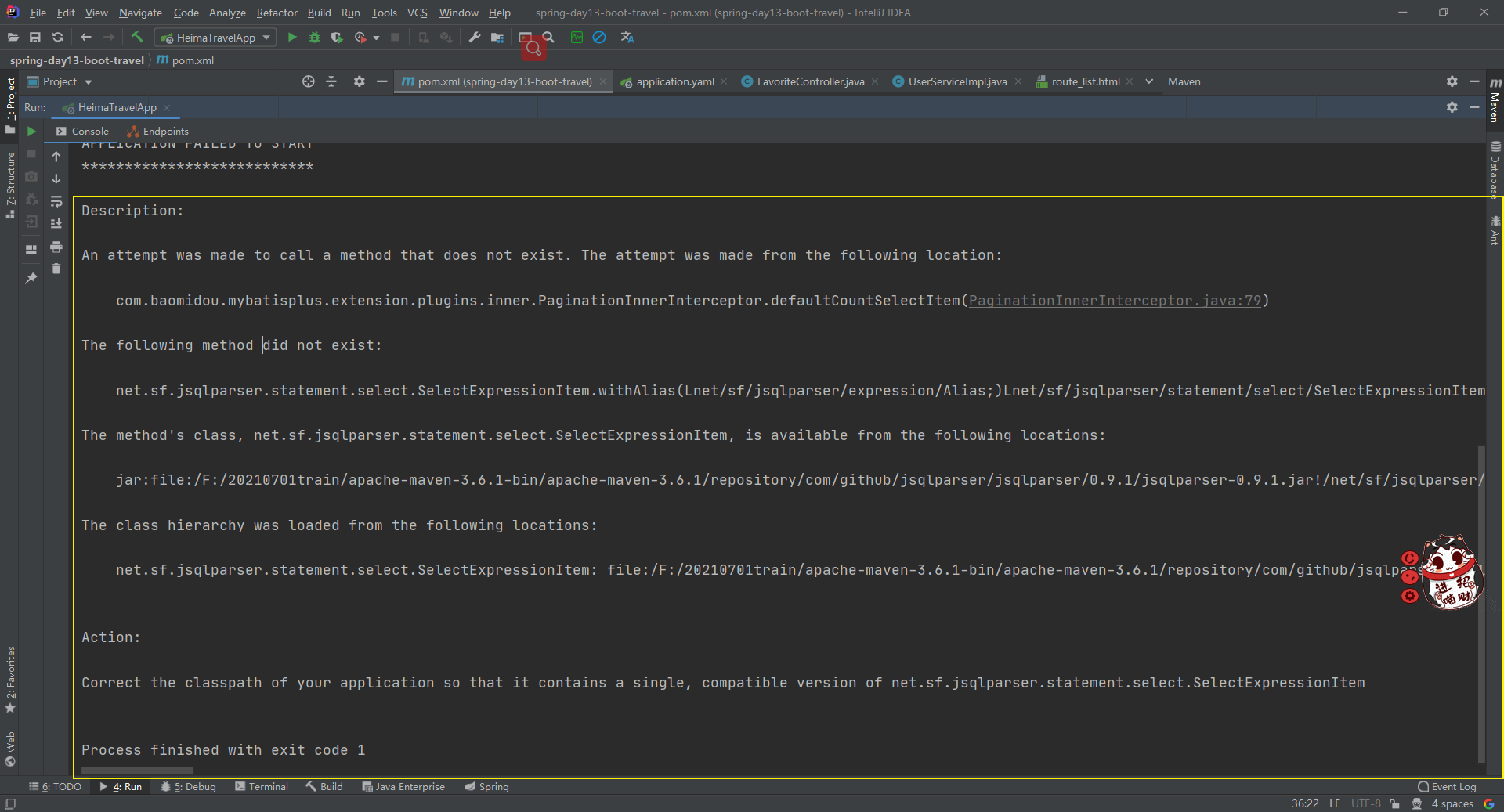Open the Project view dropdown
1504x812 pixels.
(86, 81)
